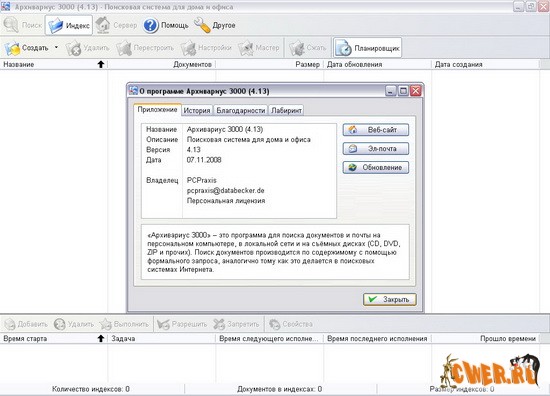Open the Лабиринт tab
Image resolution: width=550 pixels, height=396 pixels.
click(x=286, y=110)
